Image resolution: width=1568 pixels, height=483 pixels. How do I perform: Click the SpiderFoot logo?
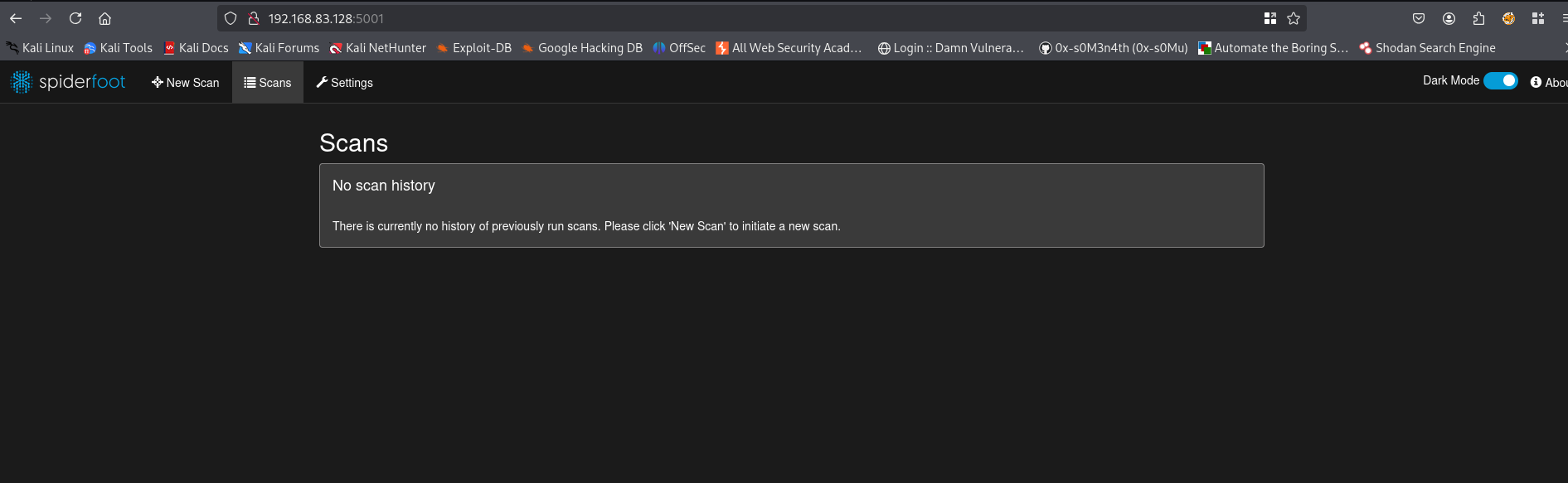pyautogui.click(x=67, y=81)
